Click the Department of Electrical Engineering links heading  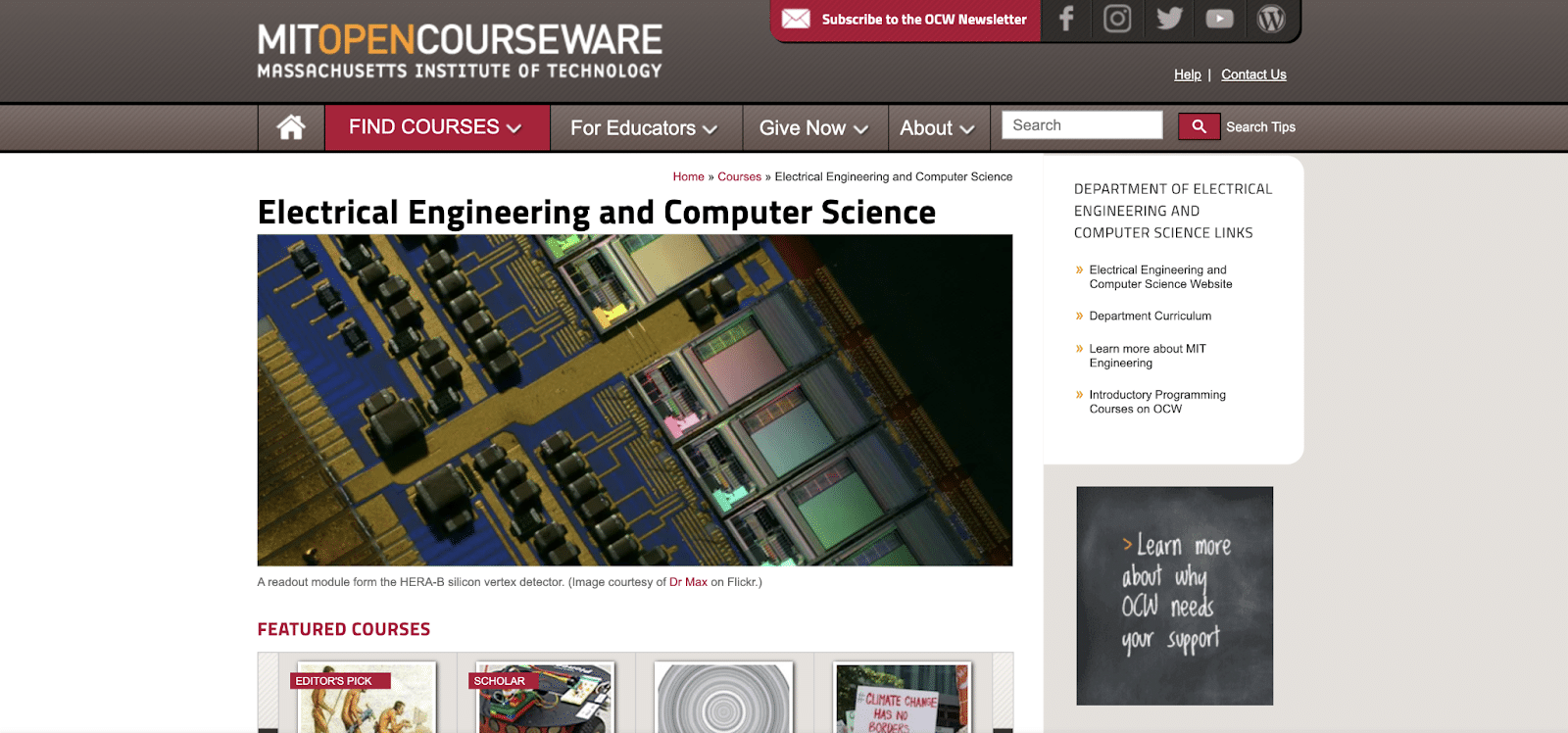pyautogui.click(x=1173, y=211)
